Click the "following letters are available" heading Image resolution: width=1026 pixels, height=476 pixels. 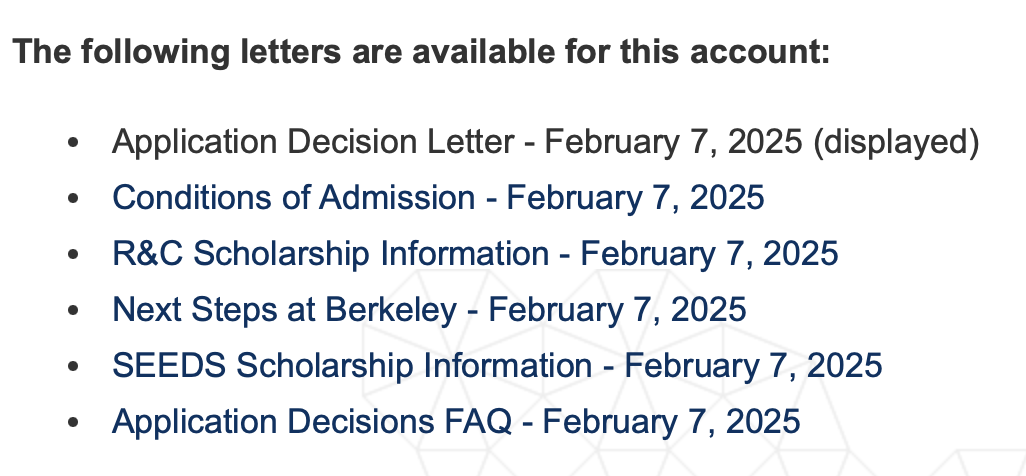pyautogui.click(x=422, y=51)
